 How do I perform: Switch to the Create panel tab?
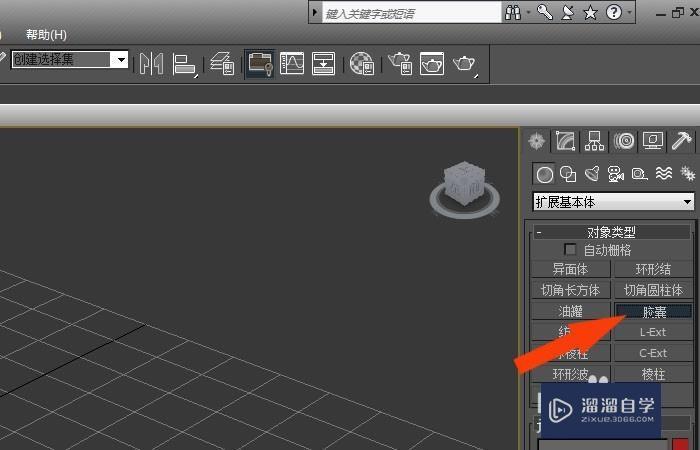click(537, 141)
